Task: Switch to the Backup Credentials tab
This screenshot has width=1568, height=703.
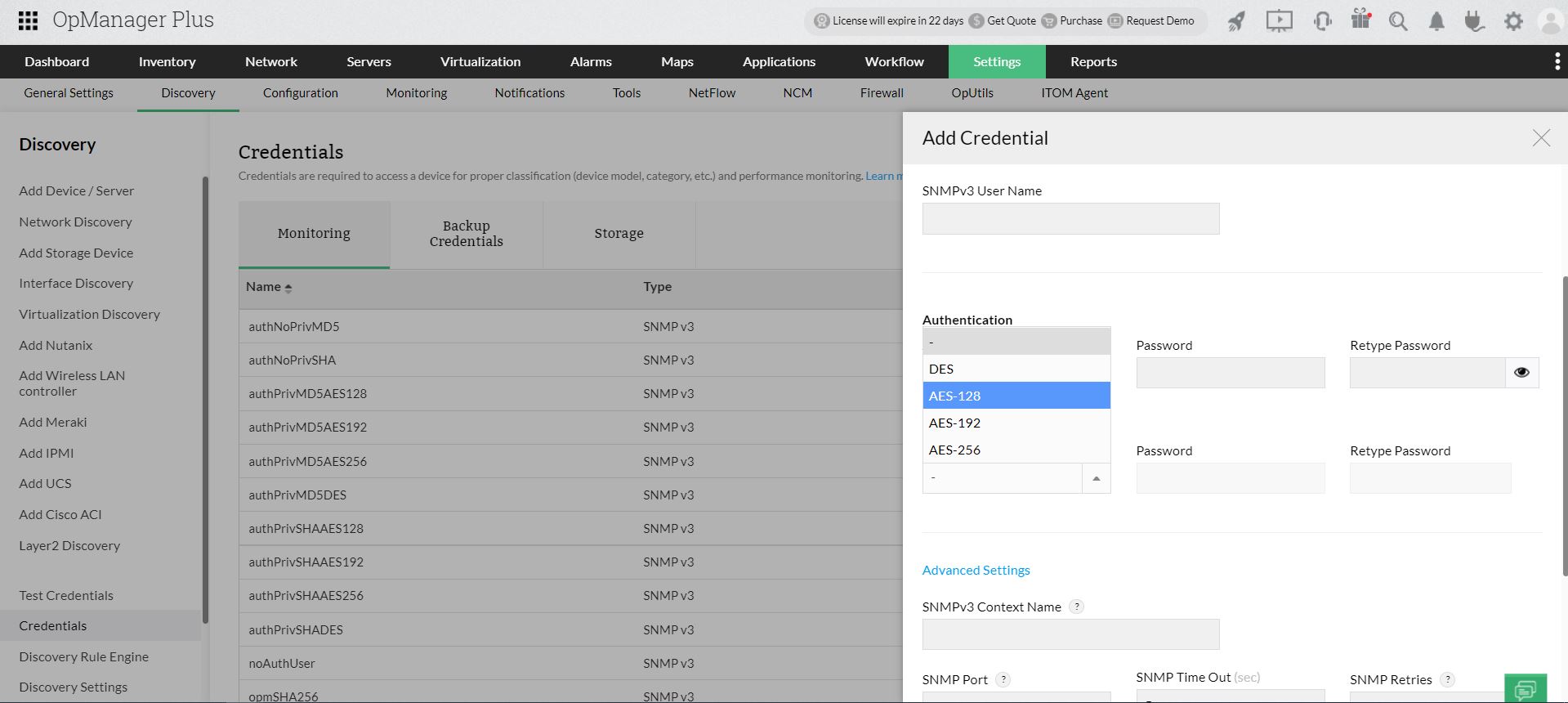Action: pyautogui.click(x=466, y=234)
